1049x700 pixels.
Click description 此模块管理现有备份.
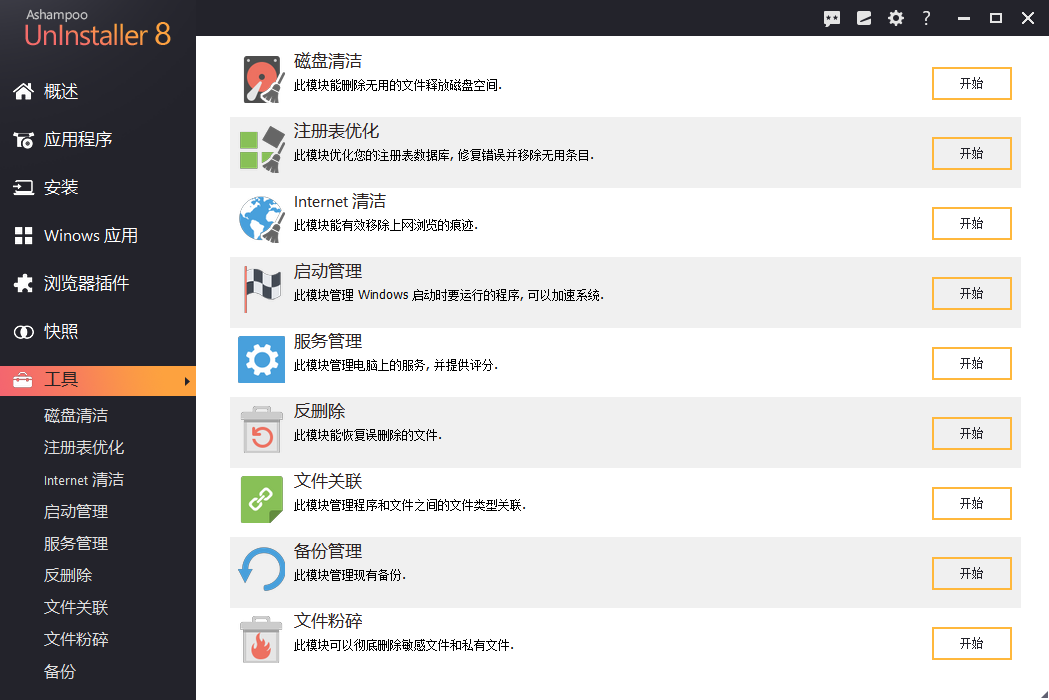pyautogui.click(x=350, y=576)
